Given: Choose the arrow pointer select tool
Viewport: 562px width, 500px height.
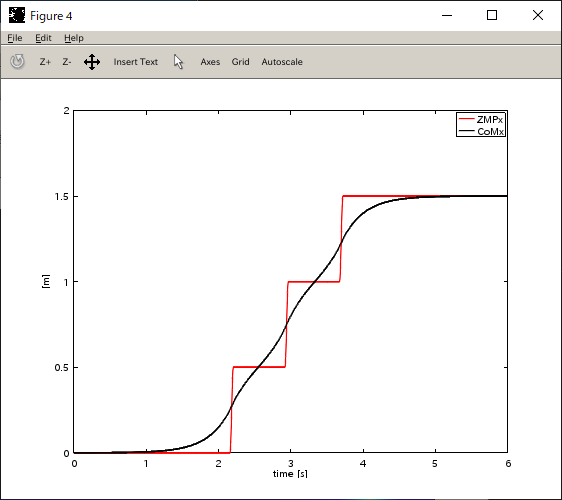Looking at the screenshot, I should pos(178,62).
